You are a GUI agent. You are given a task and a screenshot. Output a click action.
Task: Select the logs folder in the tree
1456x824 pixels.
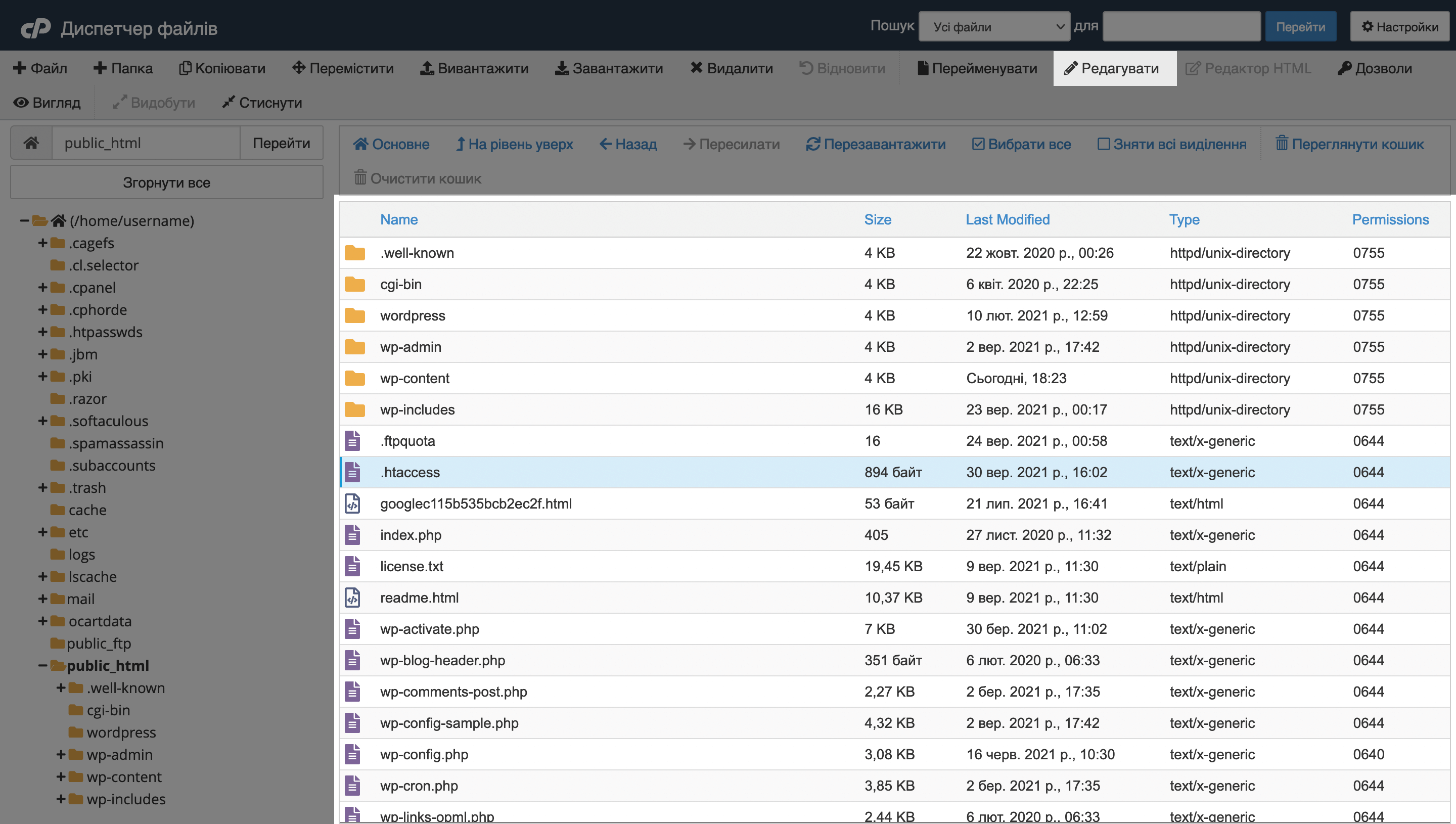click(x=81, y=555)
